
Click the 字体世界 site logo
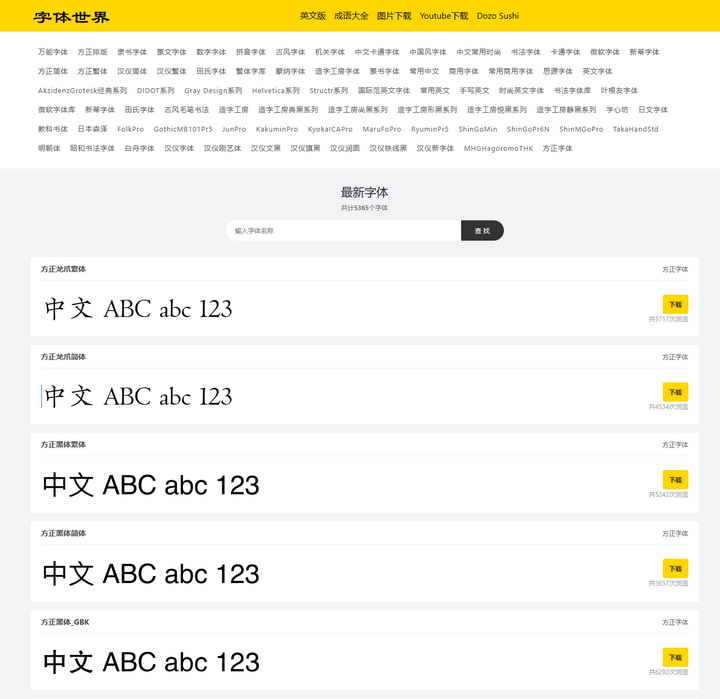(71, 17)
